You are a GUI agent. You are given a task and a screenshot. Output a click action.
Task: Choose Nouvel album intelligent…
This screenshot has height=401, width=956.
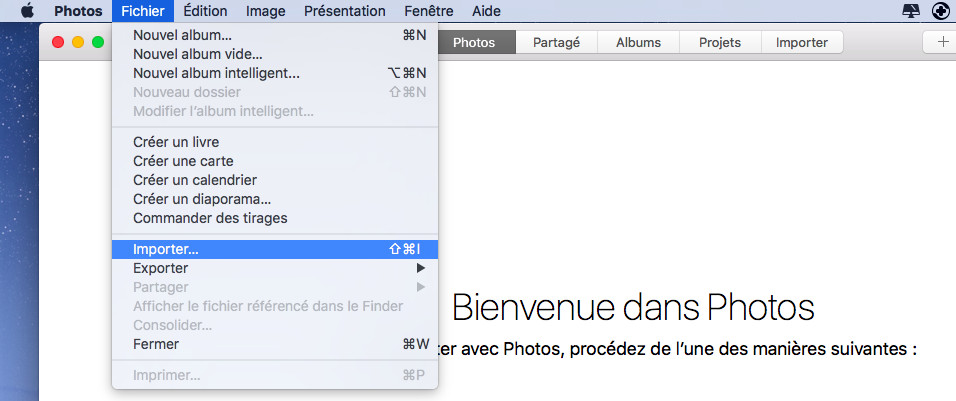pyautogui.click(x=275, y=73)
